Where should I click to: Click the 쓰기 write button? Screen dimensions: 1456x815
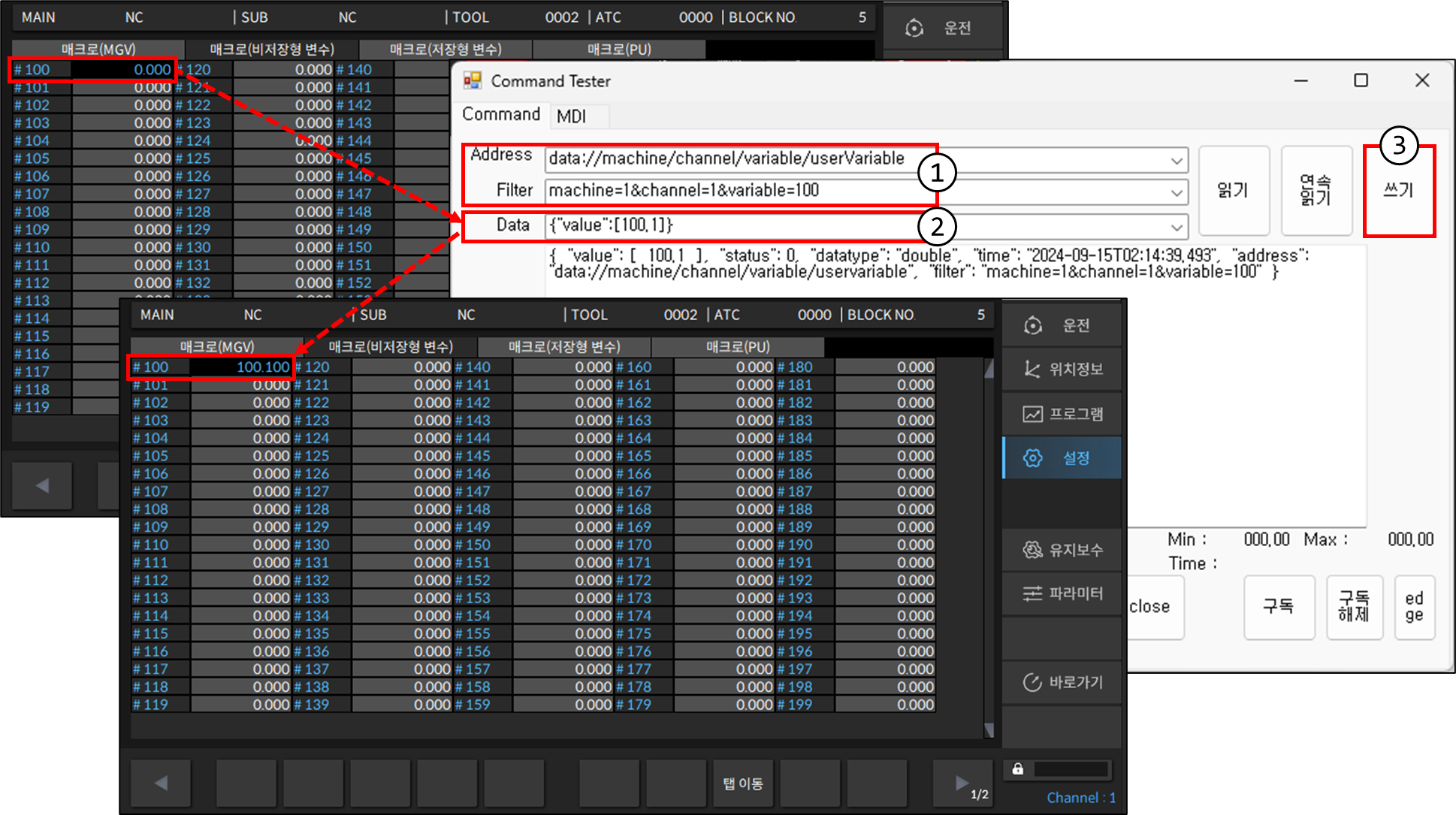tap(1399, 191)
